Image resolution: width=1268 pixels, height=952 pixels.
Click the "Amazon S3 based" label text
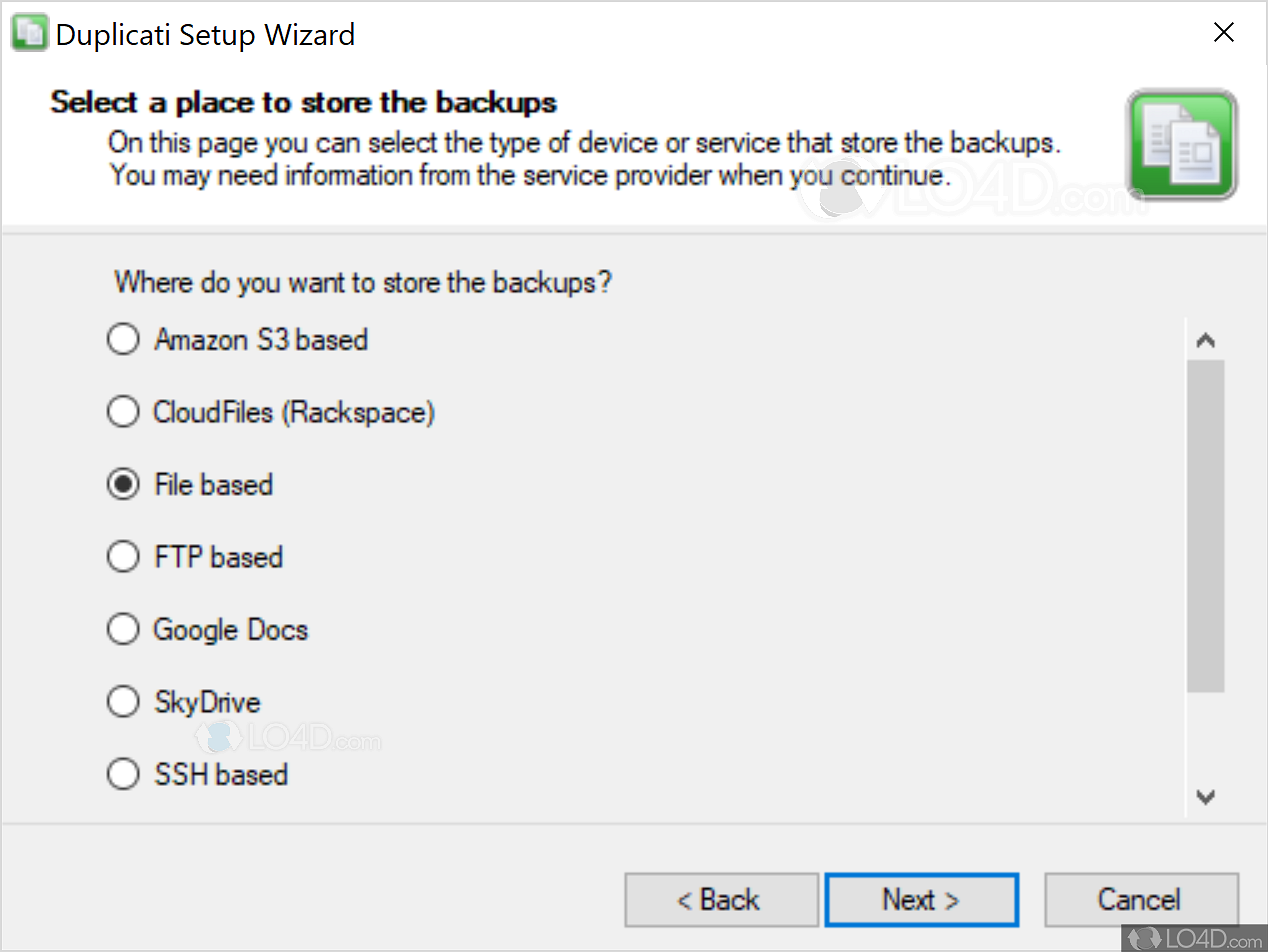[261, 340]
